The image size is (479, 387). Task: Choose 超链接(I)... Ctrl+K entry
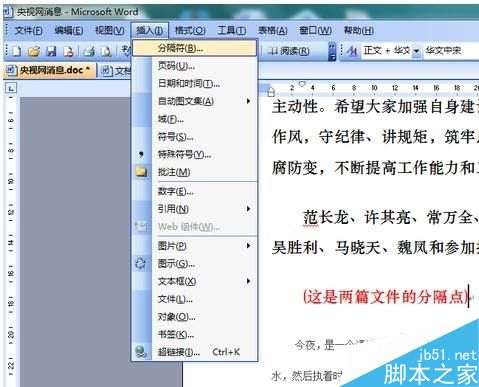(x=194, y=352)
